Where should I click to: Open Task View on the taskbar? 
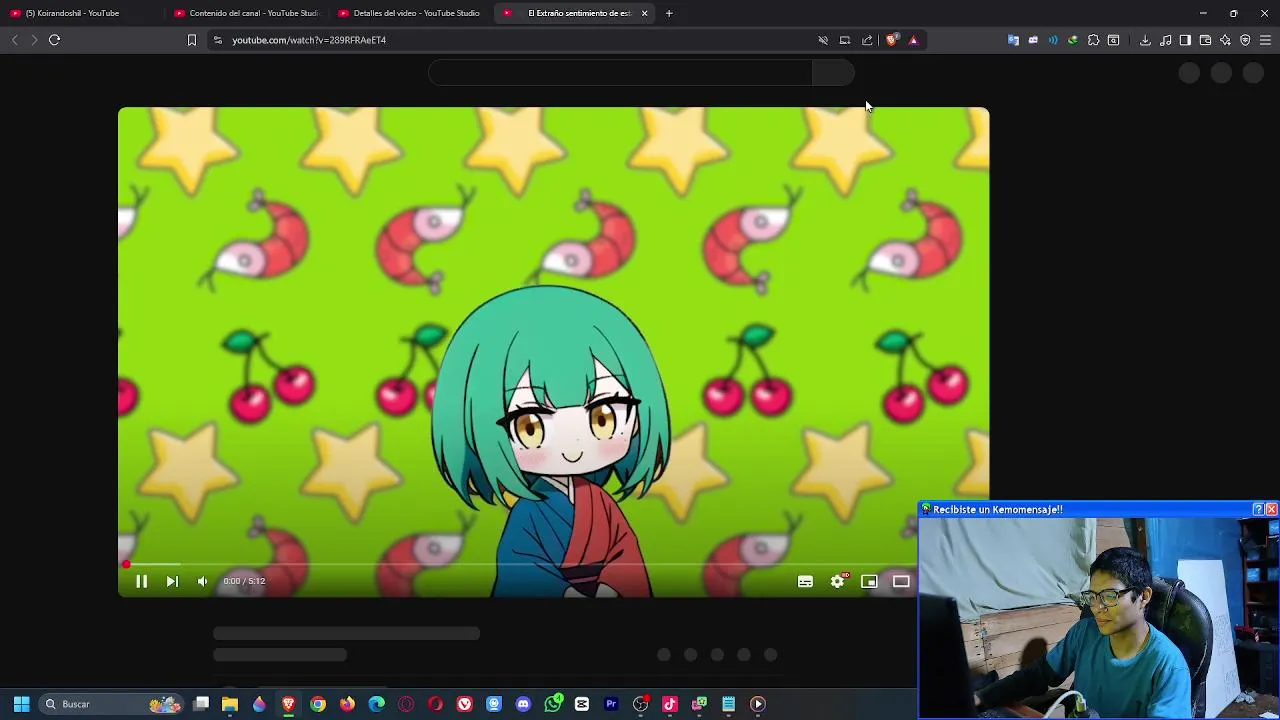201,704
